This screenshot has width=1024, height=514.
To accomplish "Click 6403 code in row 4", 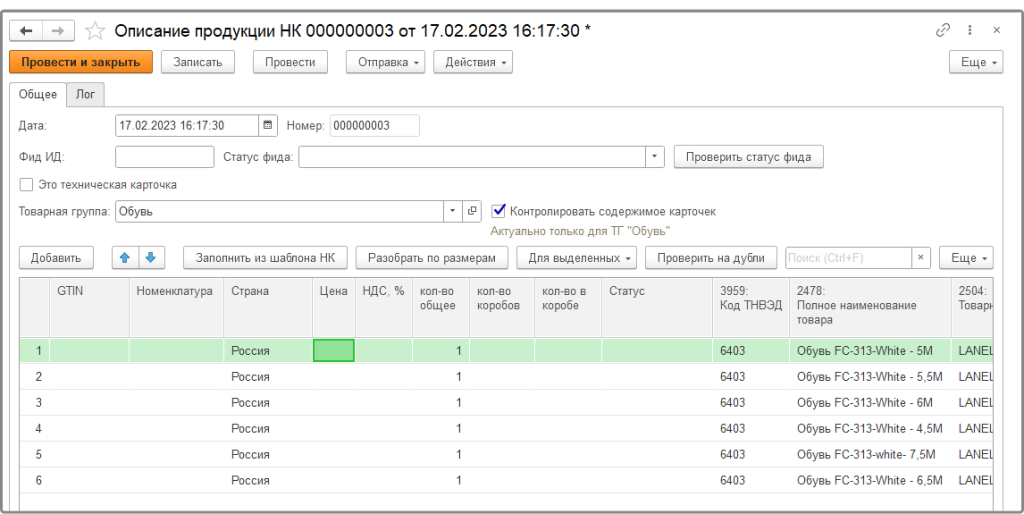I will (x=732, y=428).
